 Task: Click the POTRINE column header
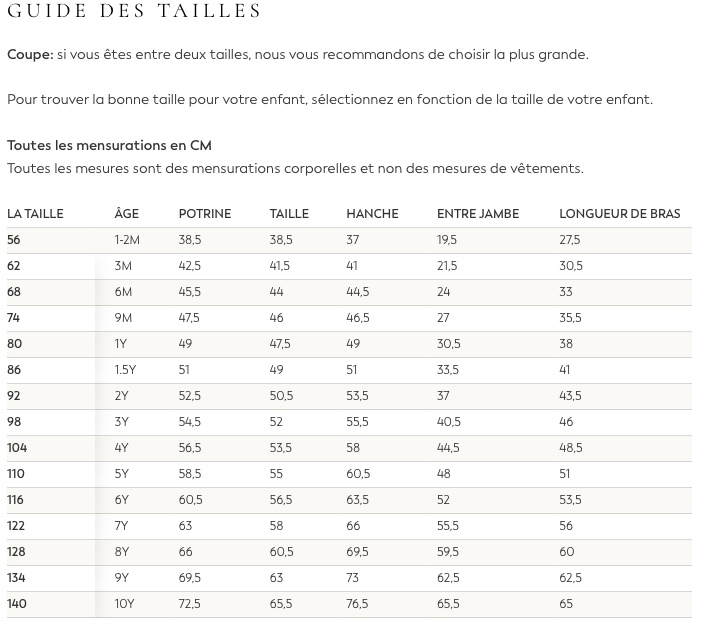pyautogui.click(x=204, y=214)
